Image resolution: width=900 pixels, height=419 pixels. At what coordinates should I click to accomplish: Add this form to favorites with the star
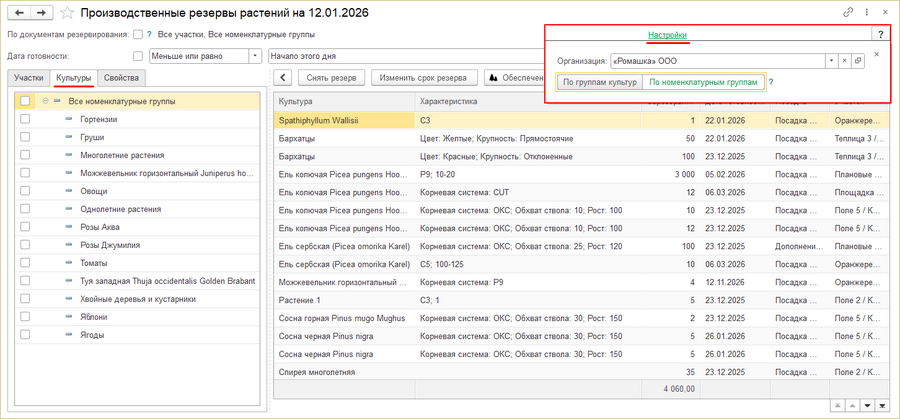(67, 12)
